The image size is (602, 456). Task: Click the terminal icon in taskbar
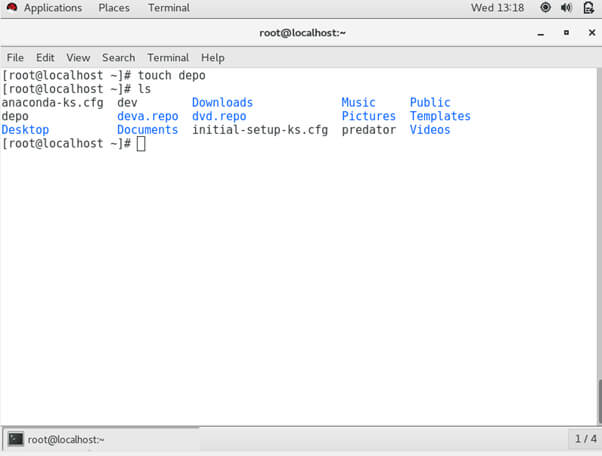click(x=16, y=439)
